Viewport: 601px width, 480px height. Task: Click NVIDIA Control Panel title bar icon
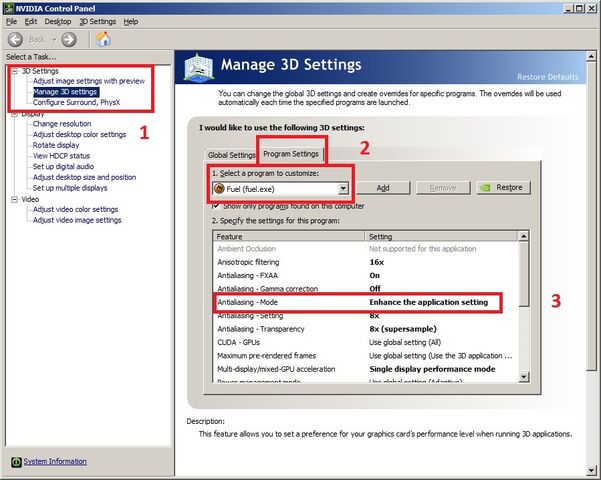pos(8,8)
